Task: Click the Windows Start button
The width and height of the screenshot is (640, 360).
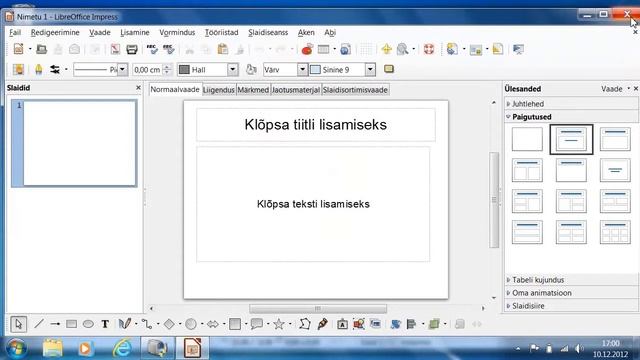Action: 16,348
